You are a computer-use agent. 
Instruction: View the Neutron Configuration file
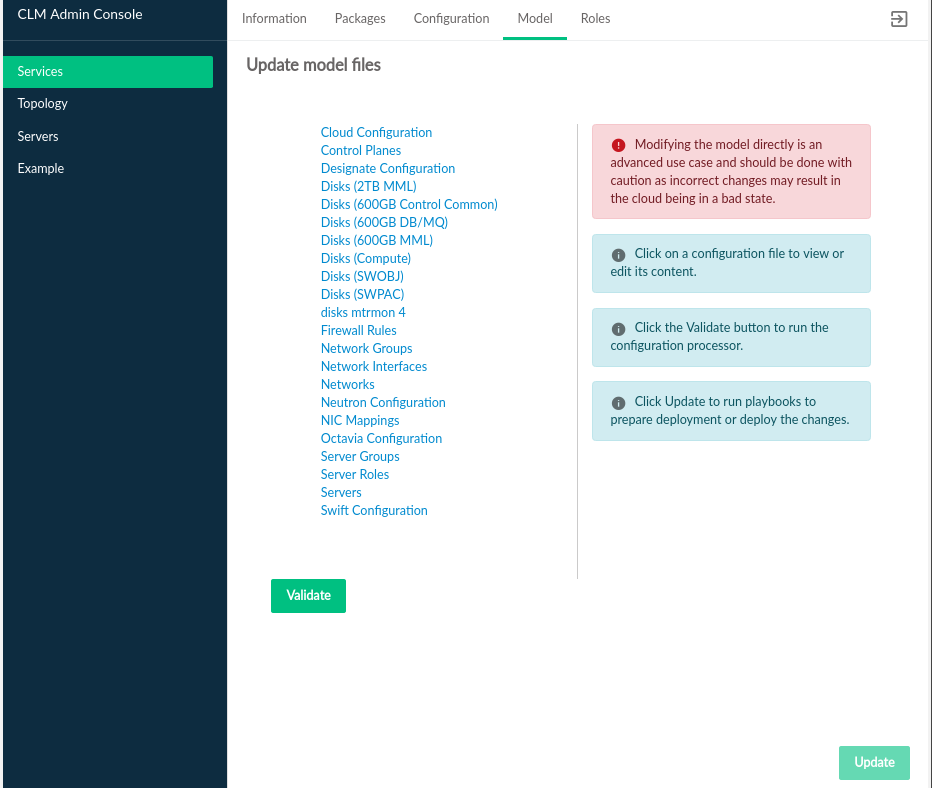tap(383, 403)
